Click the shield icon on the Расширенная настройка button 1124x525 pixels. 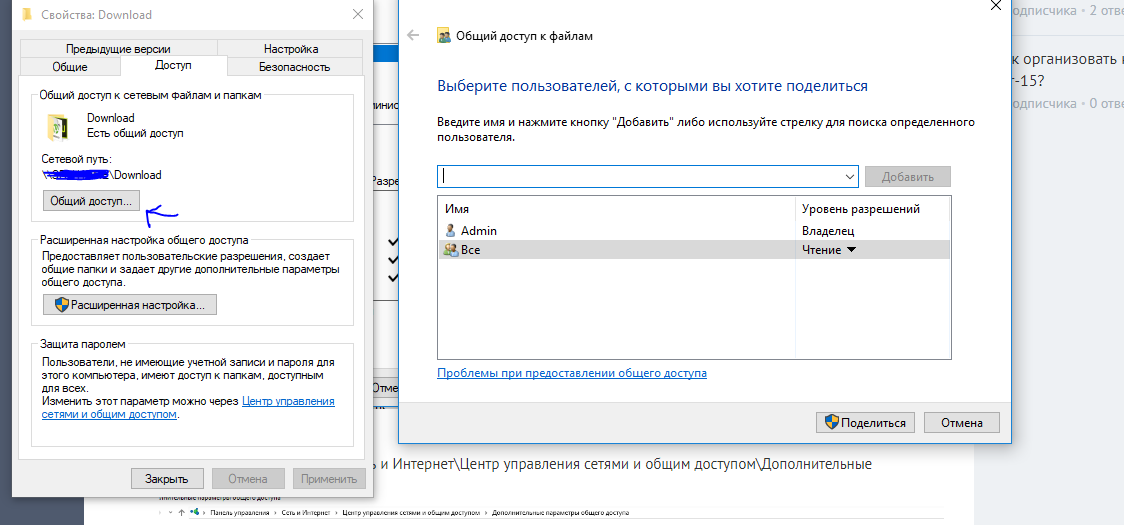coord(62,304)
